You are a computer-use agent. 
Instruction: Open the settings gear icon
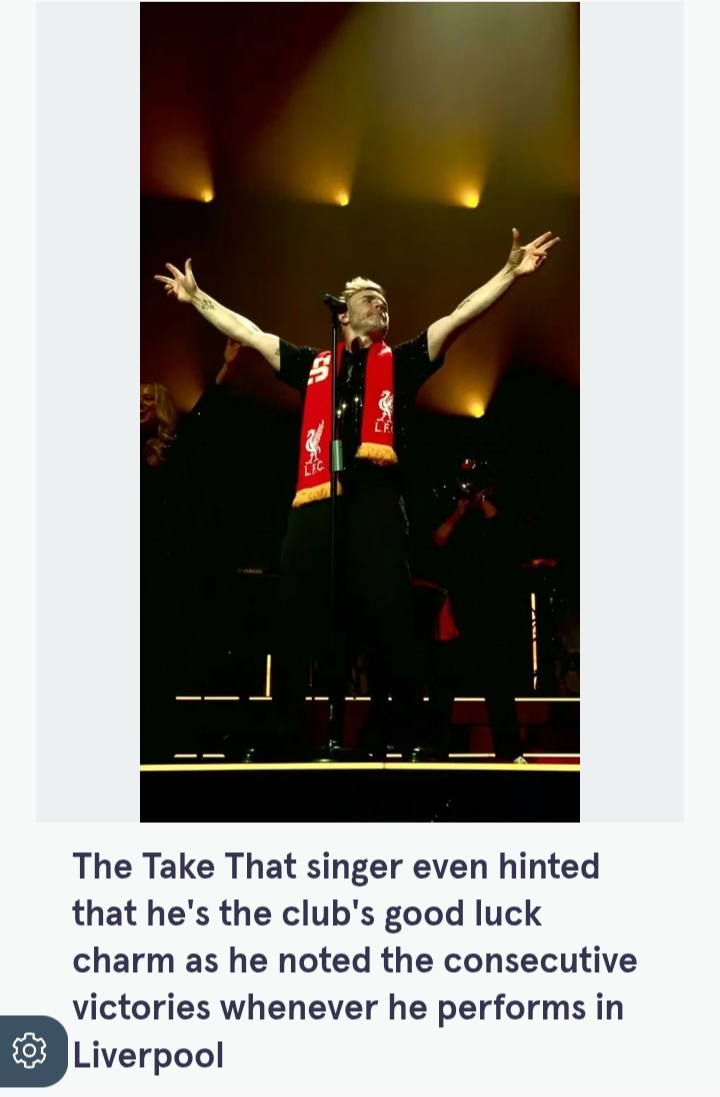point(29,1050)
